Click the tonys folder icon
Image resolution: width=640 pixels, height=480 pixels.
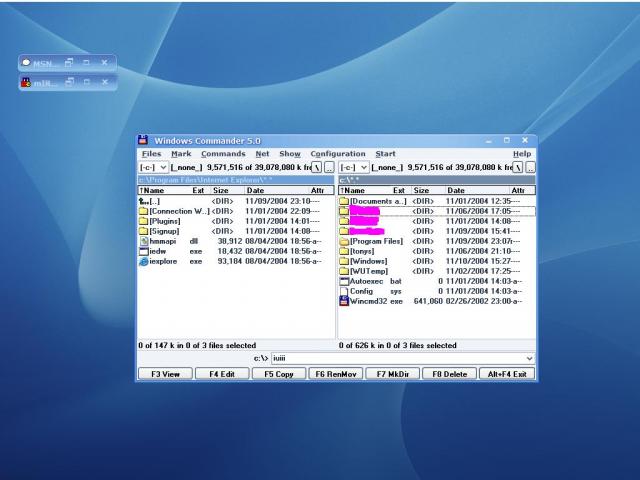pos(344,251)
